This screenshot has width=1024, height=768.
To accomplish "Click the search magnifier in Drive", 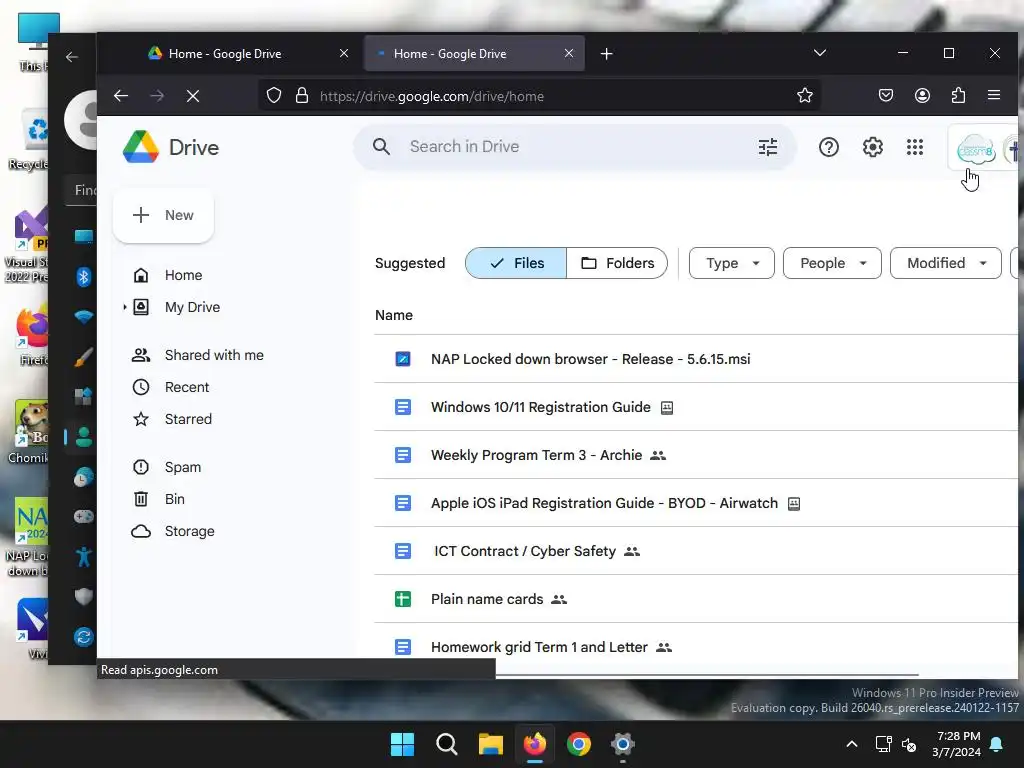I will [381, 147].
